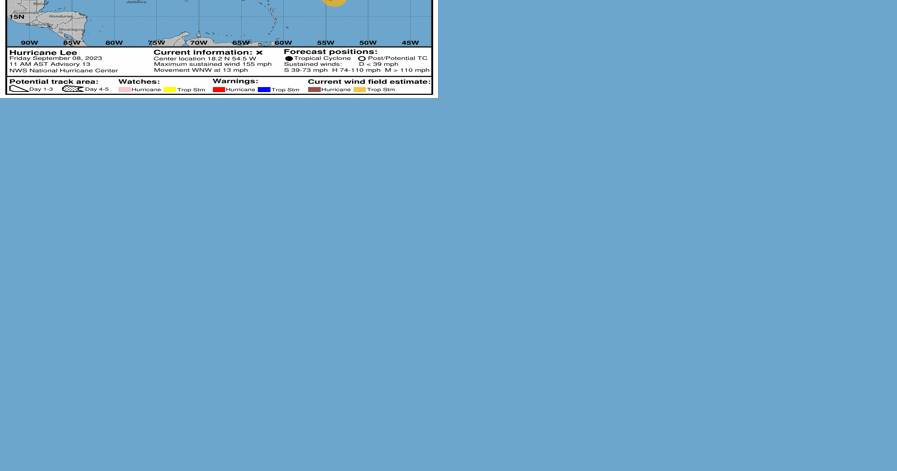The height and width of the screenshot is (471, 897).
Task: Click '11 AM AST Advisory 13' text
Action: [x=50, y=64]
